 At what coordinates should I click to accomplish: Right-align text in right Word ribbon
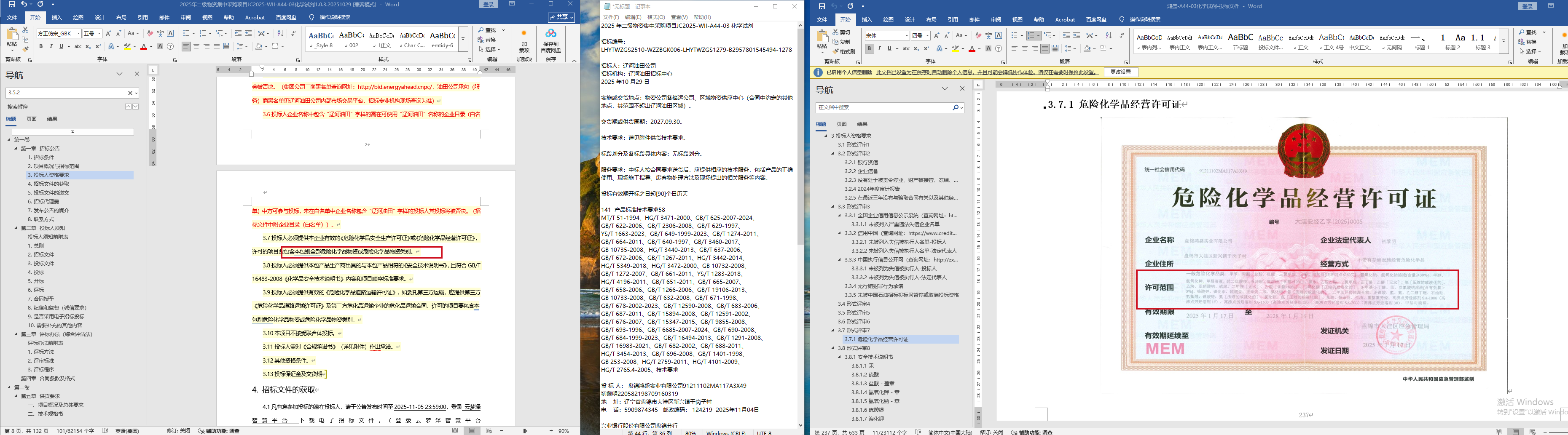[1035, 49]
